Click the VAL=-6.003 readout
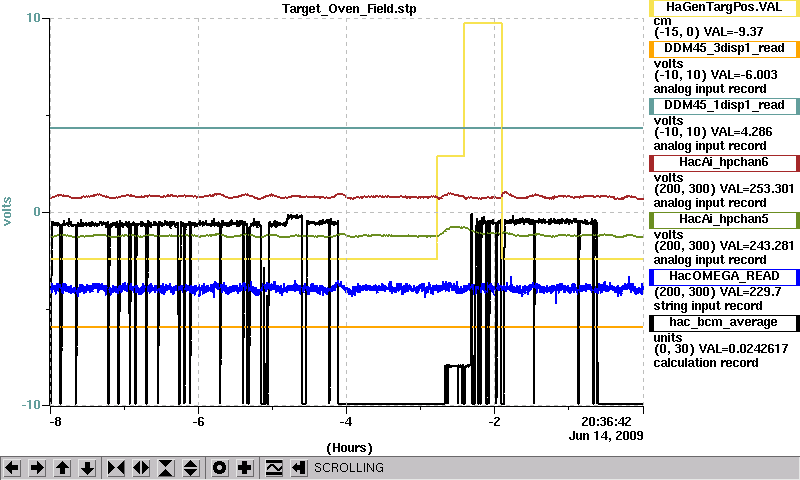The width and height of the screenshot is (800, 480). point(744,75)
